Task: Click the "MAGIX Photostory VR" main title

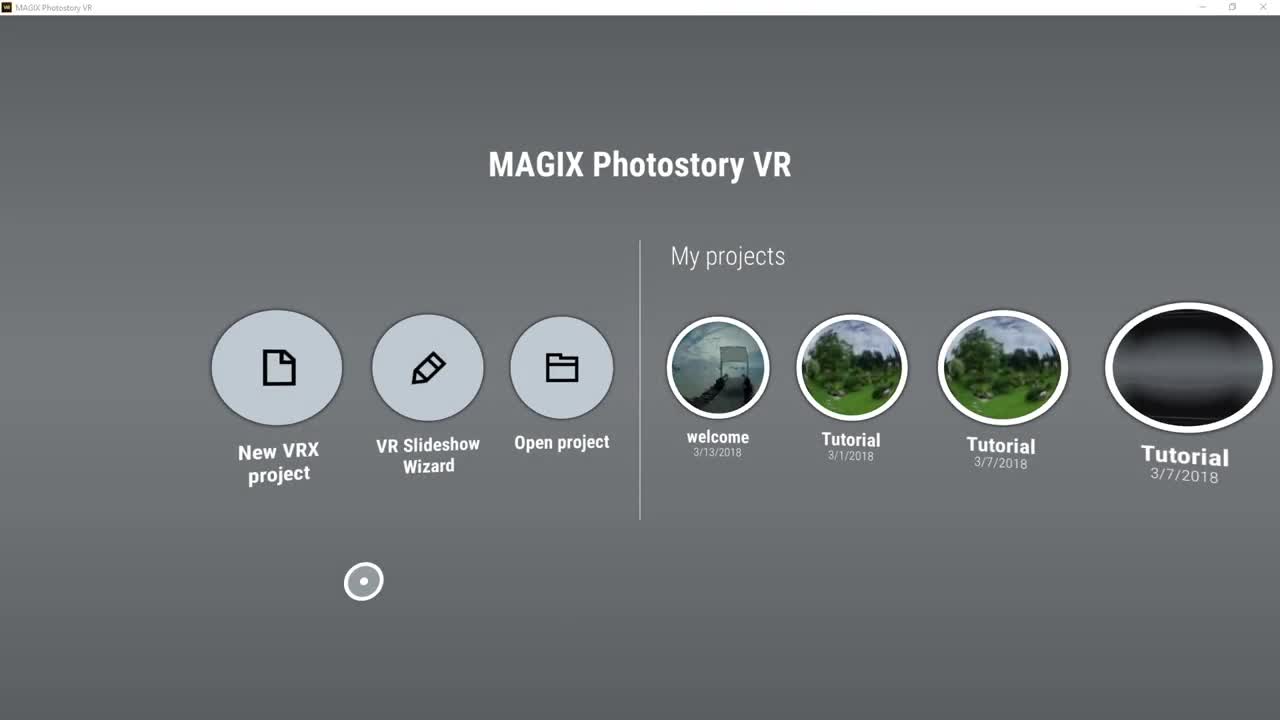Action: (640, 165)
